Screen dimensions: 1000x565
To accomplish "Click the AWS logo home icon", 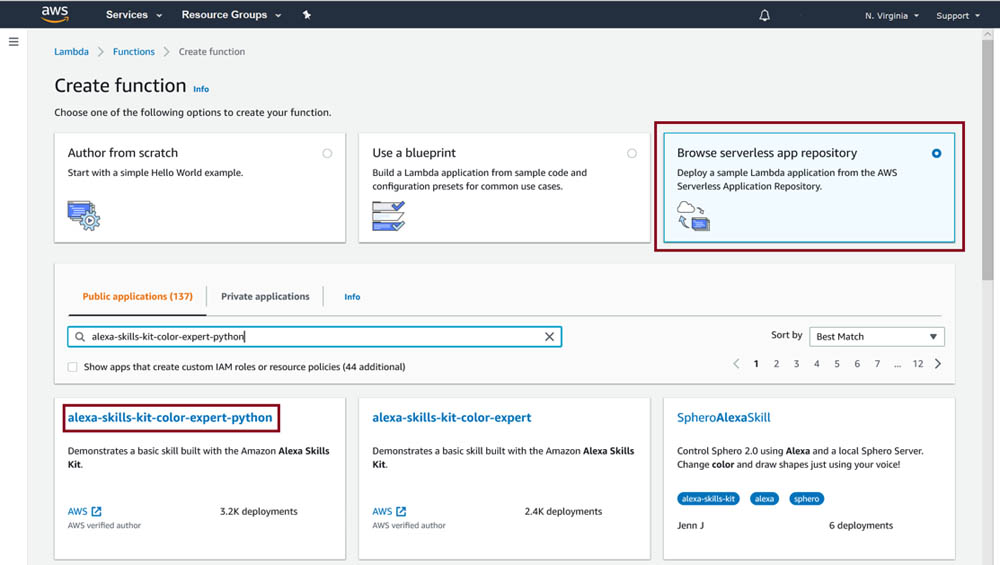I will pyautogui.click(x=55, y=14).
